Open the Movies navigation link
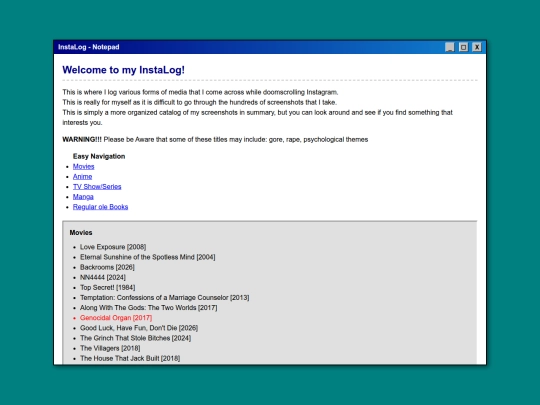Viewport: 540px width, 405px height. coord(83,167)
